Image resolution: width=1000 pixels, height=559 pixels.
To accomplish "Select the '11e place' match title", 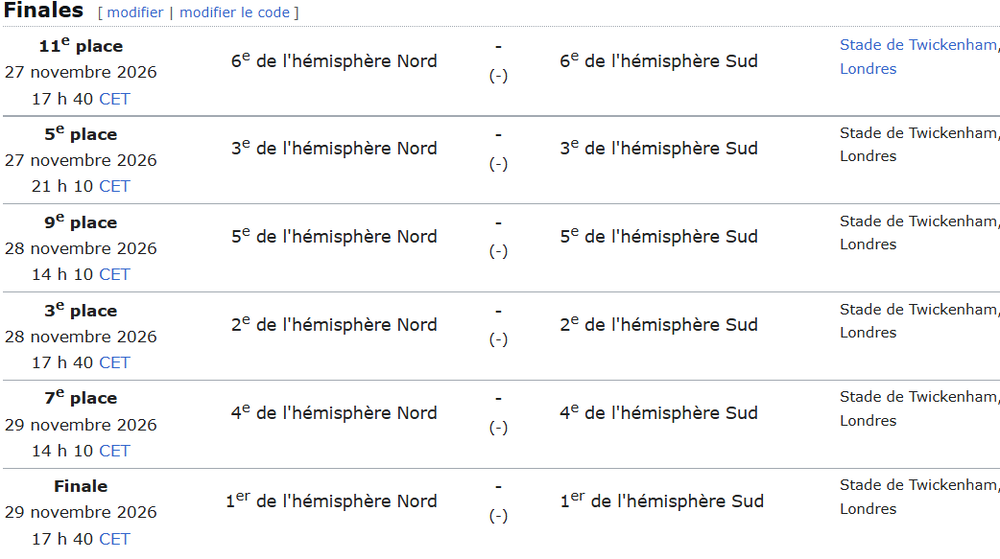I will [80, 45].
